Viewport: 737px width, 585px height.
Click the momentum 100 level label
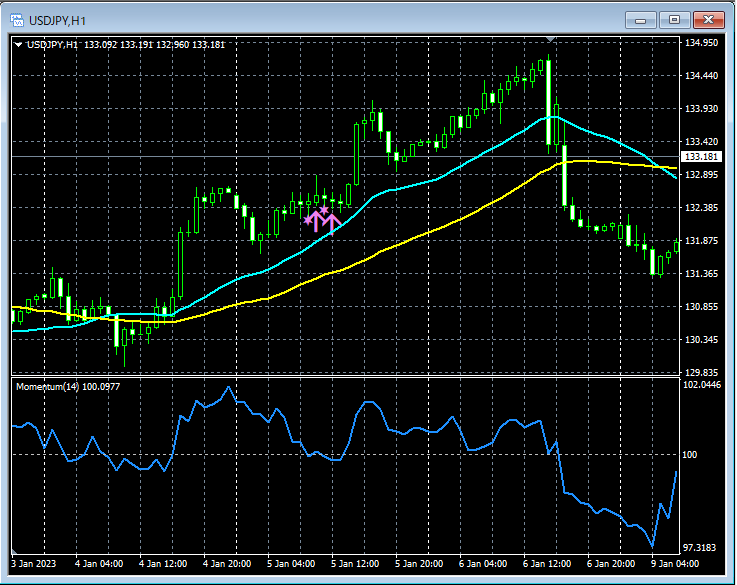click(x=690, y=455)
